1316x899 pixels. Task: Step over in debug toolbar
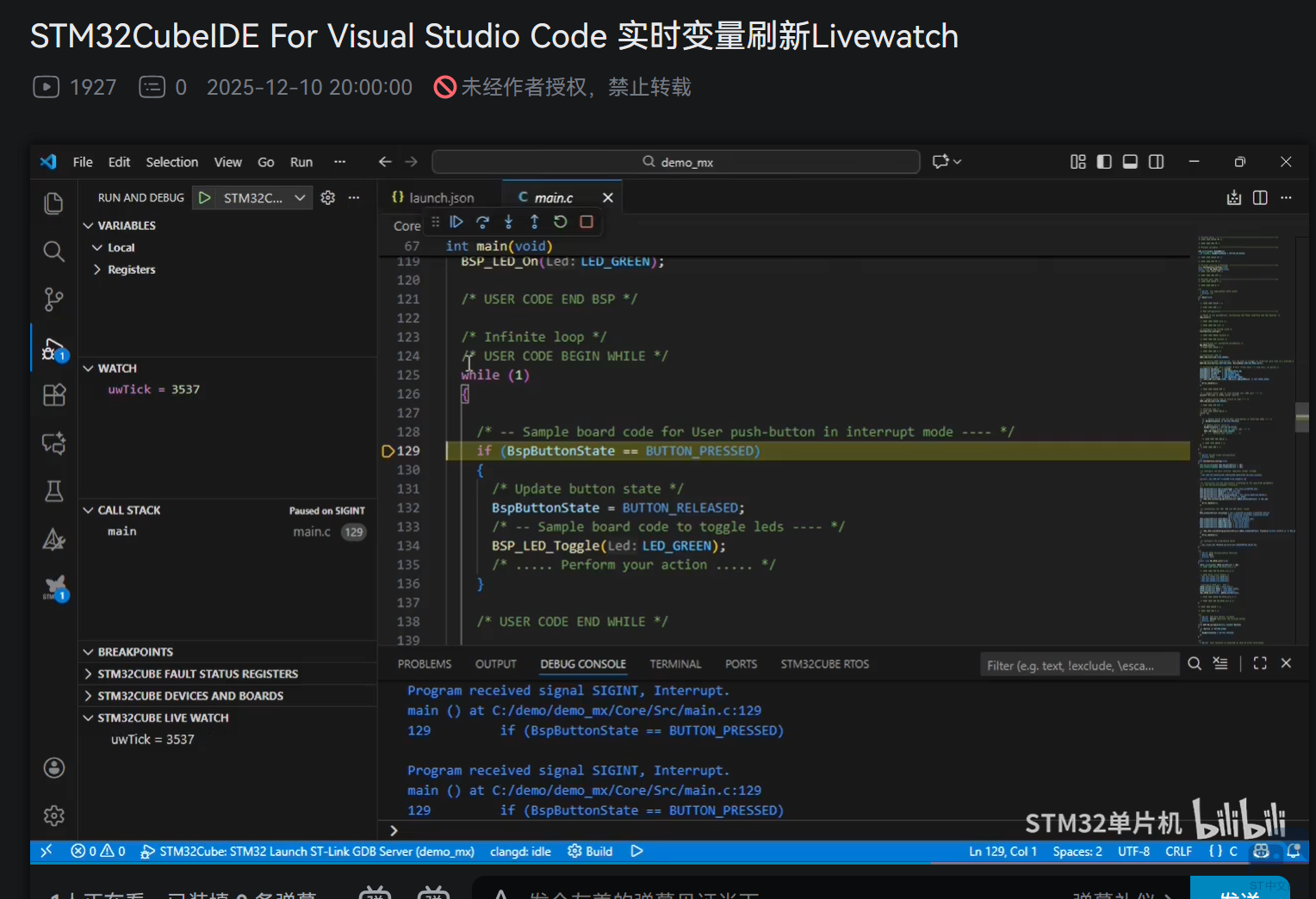tap(482, 222)
